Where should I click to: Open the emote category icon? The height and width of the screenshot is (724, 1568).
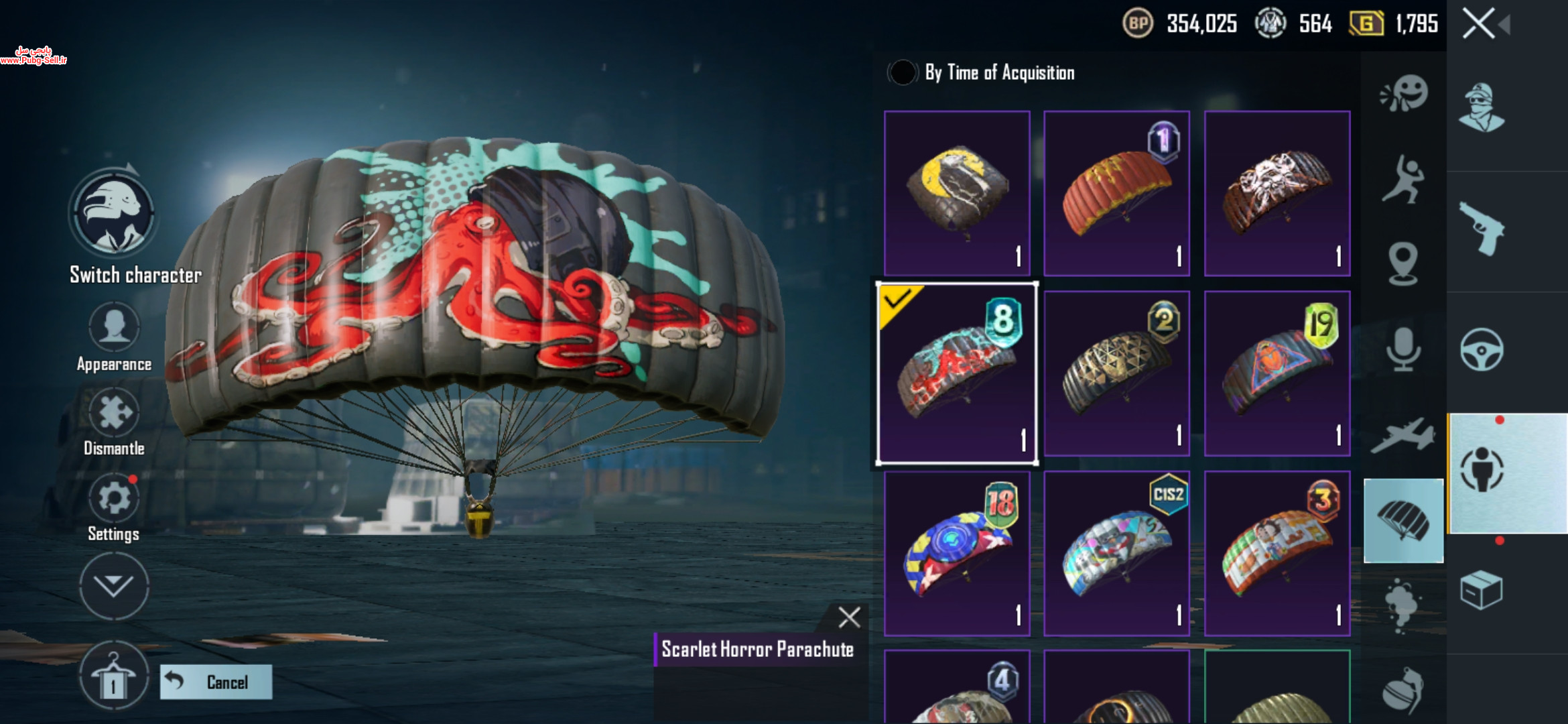pos(1404,94)
